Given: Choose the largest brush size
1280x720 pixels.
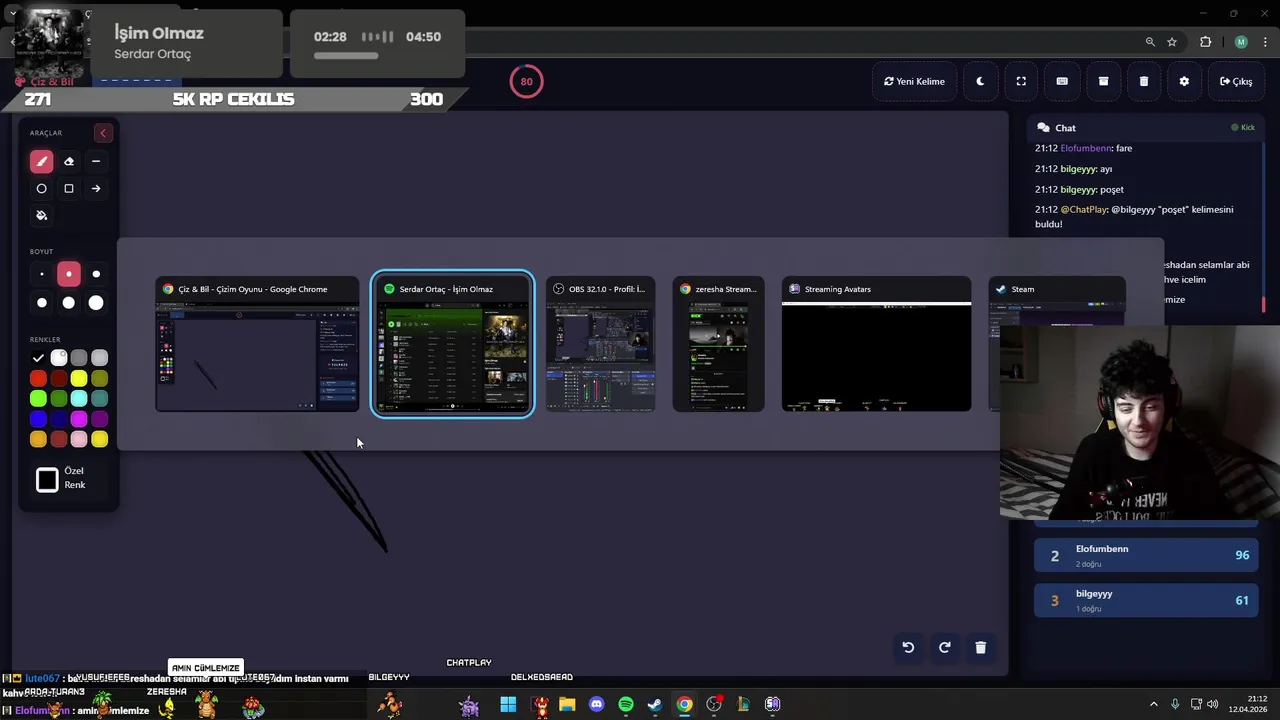Looking at the screenshot, I should coord(96,302).
